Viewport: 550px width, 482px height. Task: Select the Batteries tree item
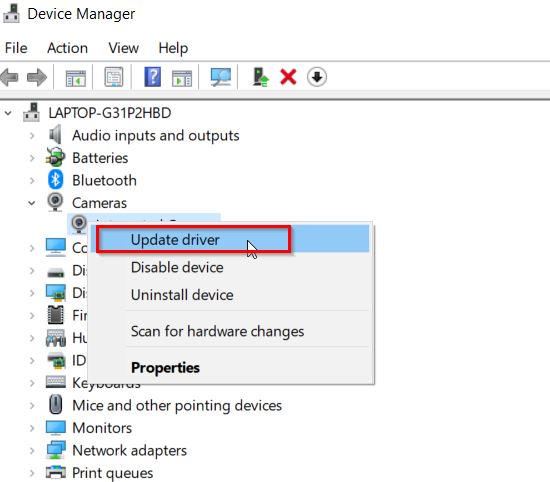[100, 158]
